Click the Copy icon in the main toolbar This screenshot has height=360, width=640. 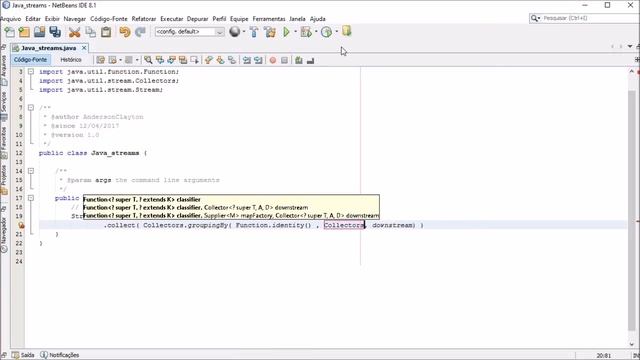90,32
